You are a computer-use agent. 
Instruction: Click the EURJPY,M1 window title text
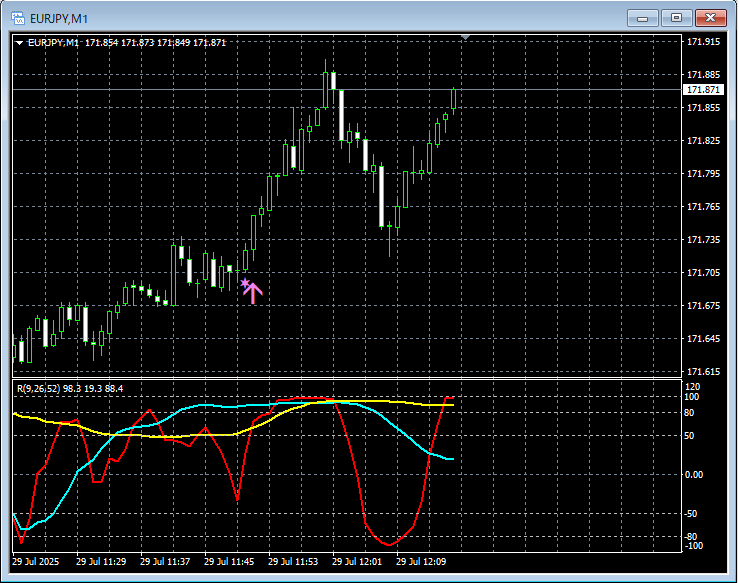(x=59, y=19)
